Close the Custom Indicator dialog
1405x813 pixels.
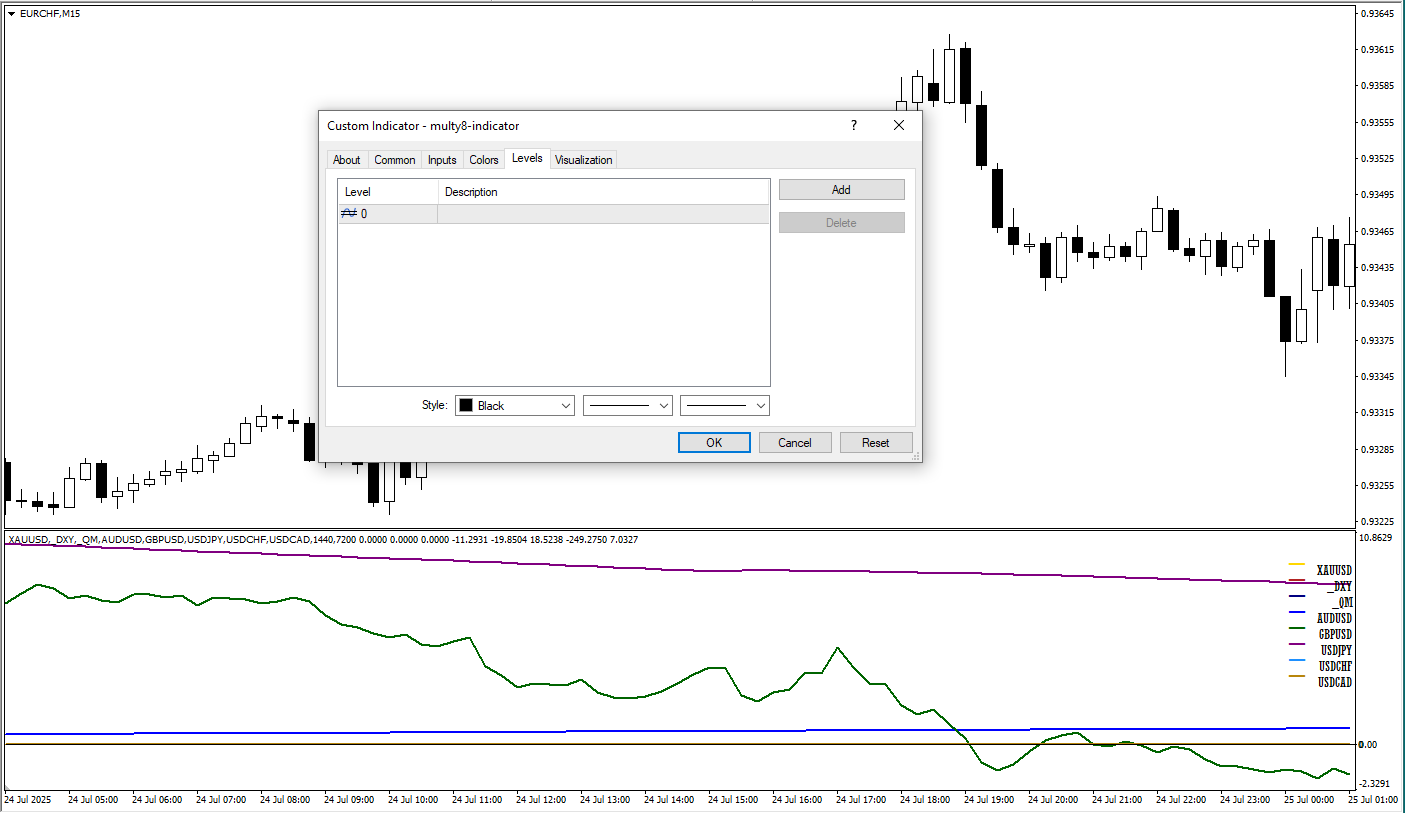[x=898, y=125]
